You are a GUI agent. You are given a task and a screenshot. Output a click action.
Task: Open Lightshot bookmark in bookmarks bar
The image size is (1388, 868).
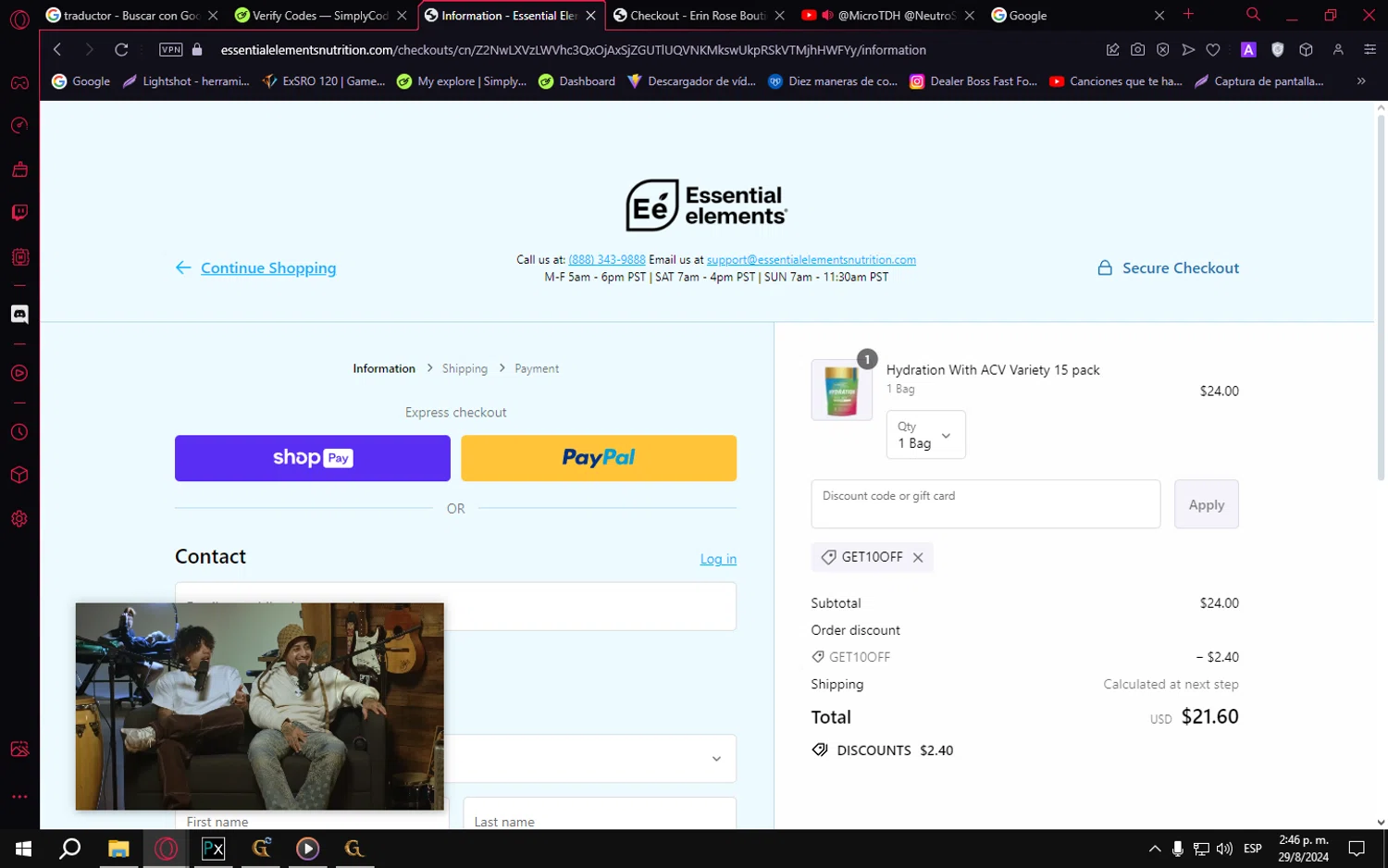tap(186, 81)
